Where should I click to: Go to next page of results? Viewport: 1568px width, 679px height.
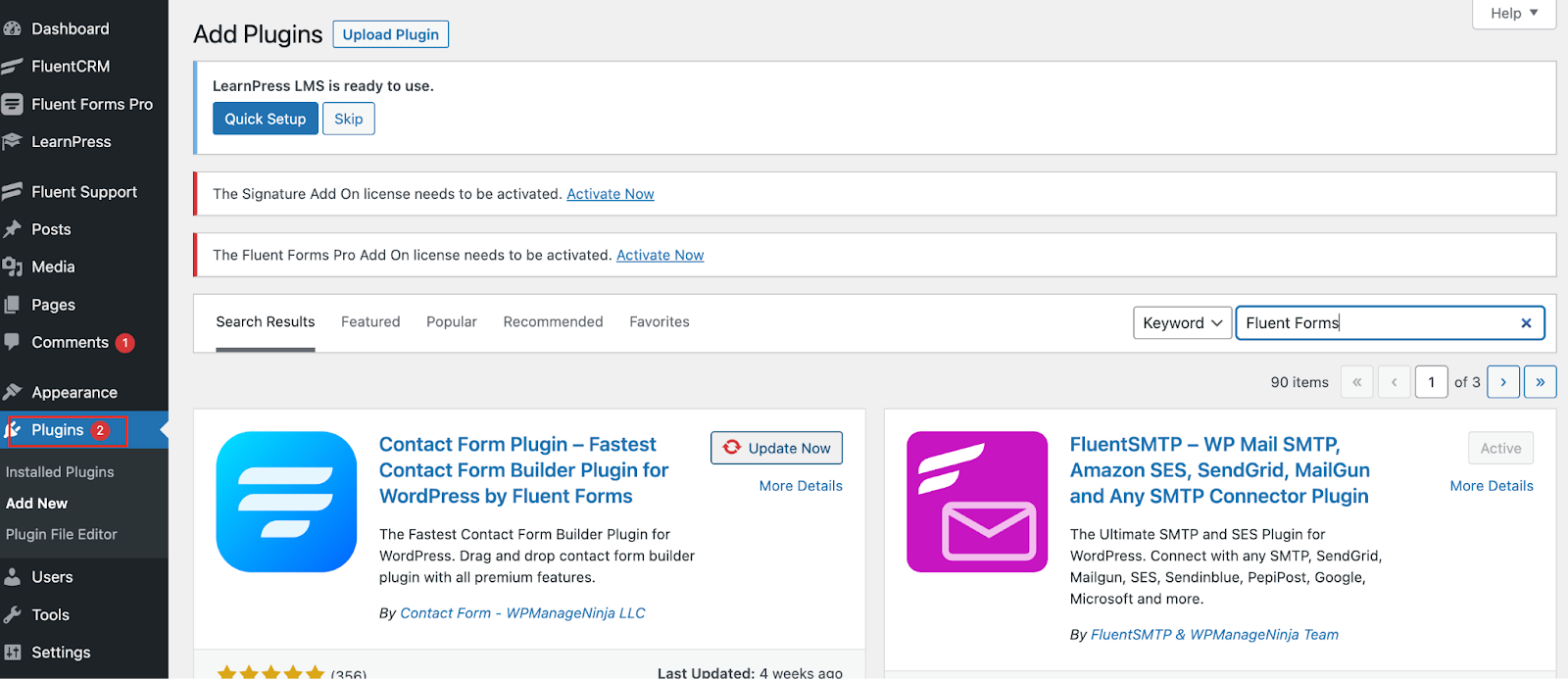1503,382
